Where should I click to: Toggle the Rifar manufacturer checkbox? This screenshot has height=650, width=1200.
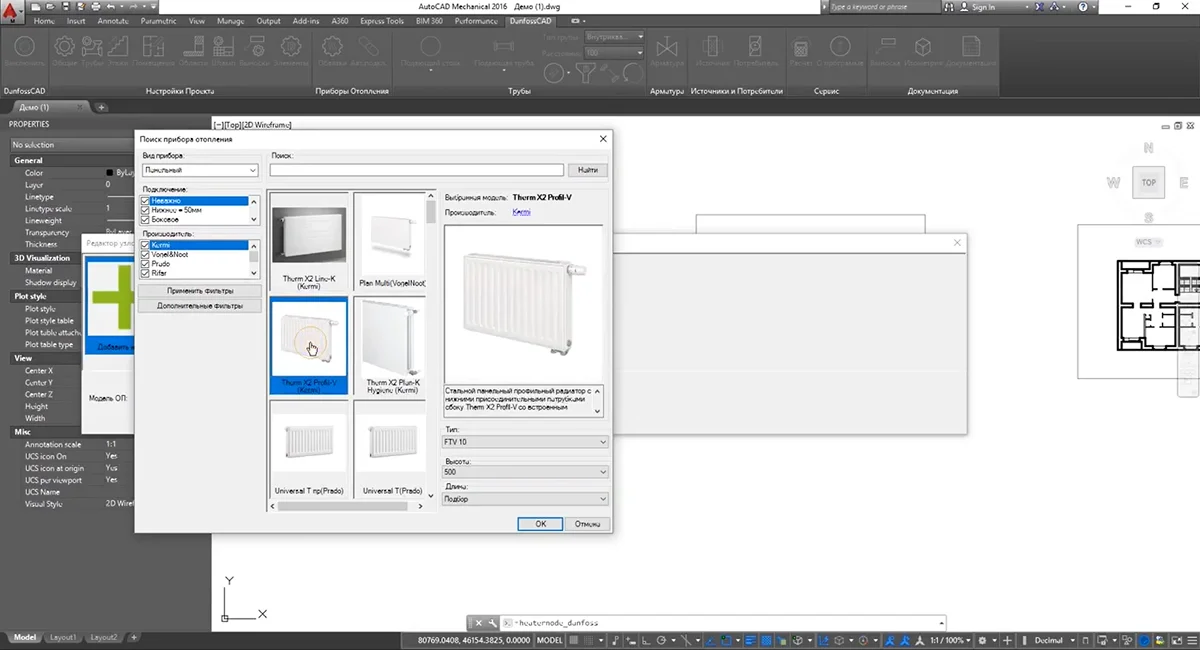point(145,273)
